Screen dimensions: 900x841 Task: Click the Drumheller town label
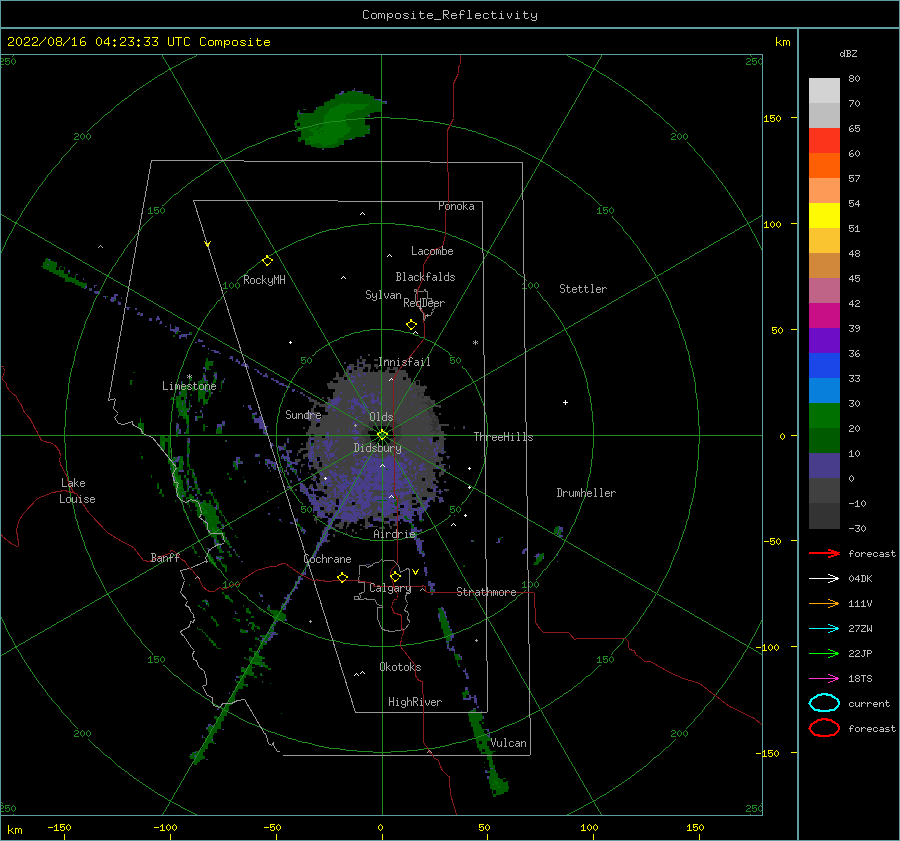[586, 493]
